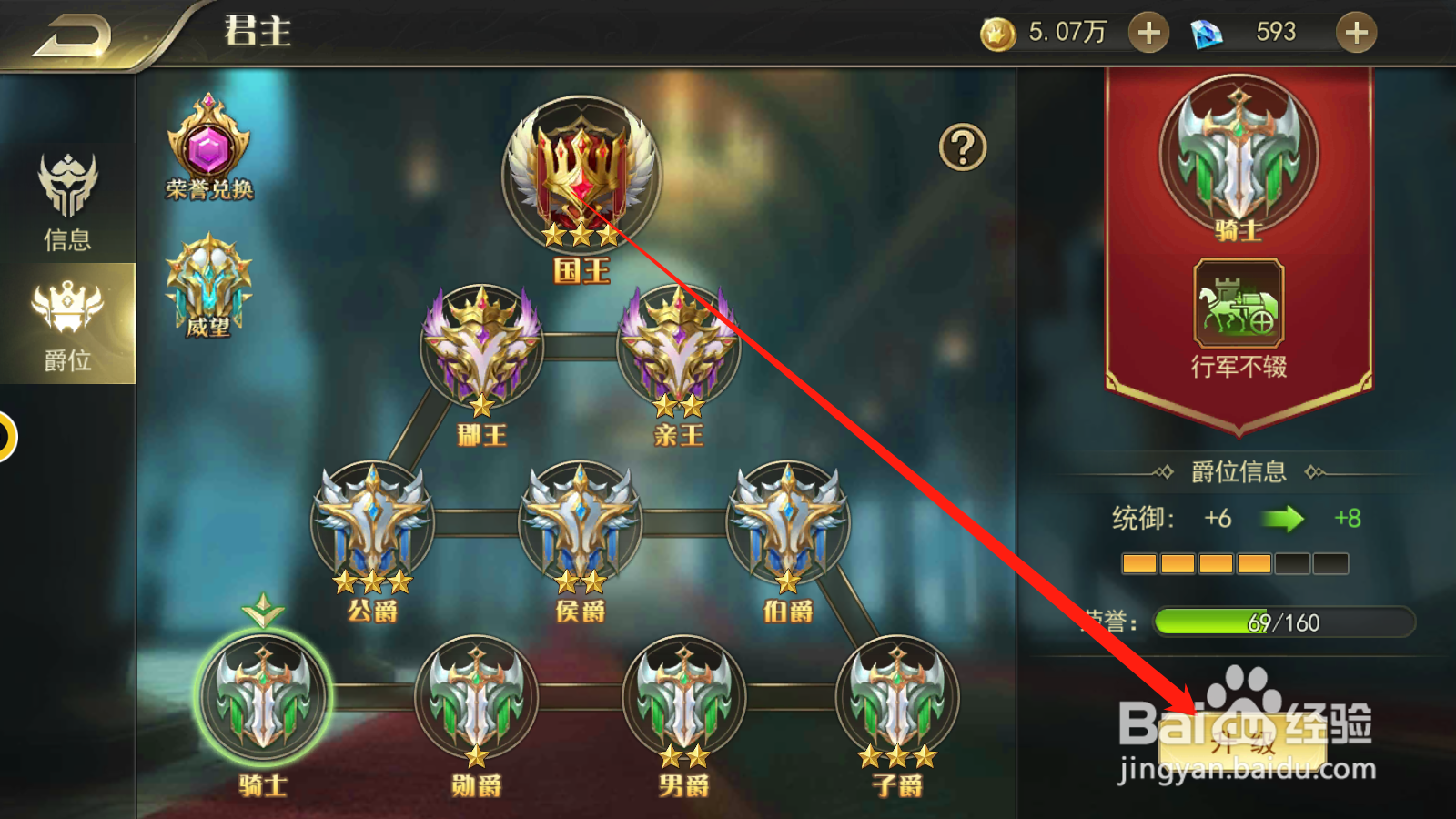Switch to the 爵位 rank tab
The width and height of the screenshot is (1456, 819).
click(67, 324)
